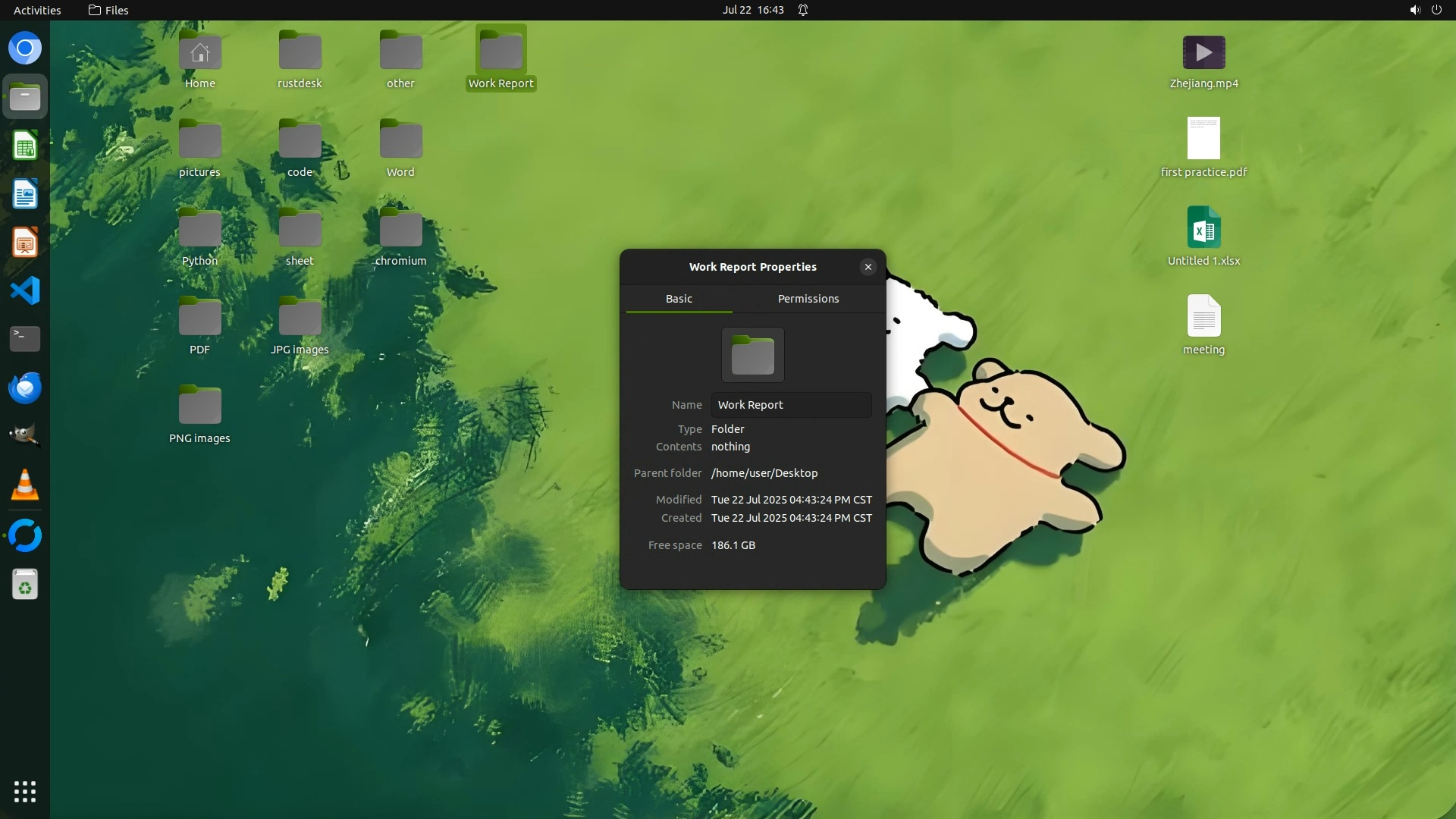Show Applications grid

[25, 791]
